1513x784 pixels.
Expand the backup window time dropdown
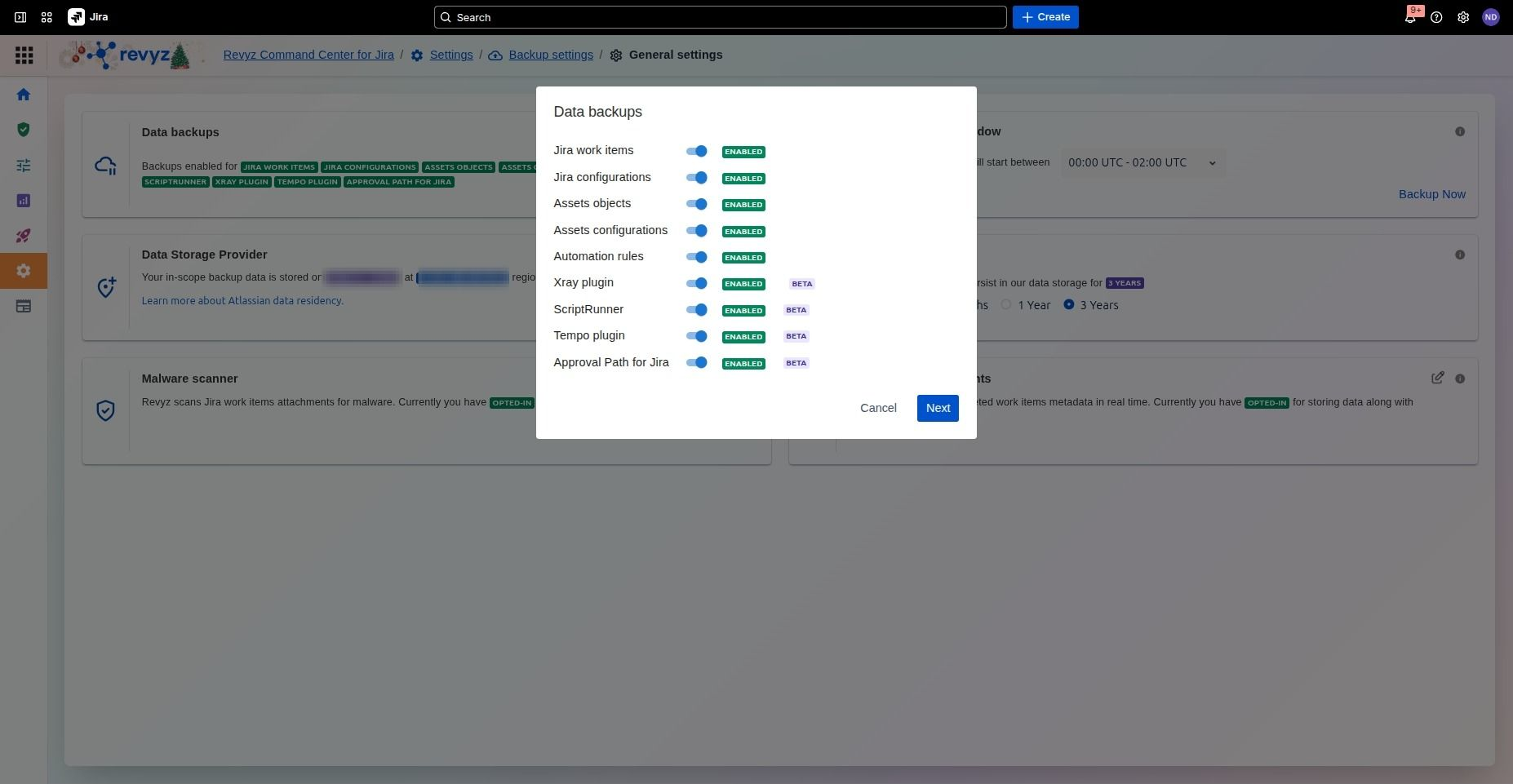[x=1142, y=162]
